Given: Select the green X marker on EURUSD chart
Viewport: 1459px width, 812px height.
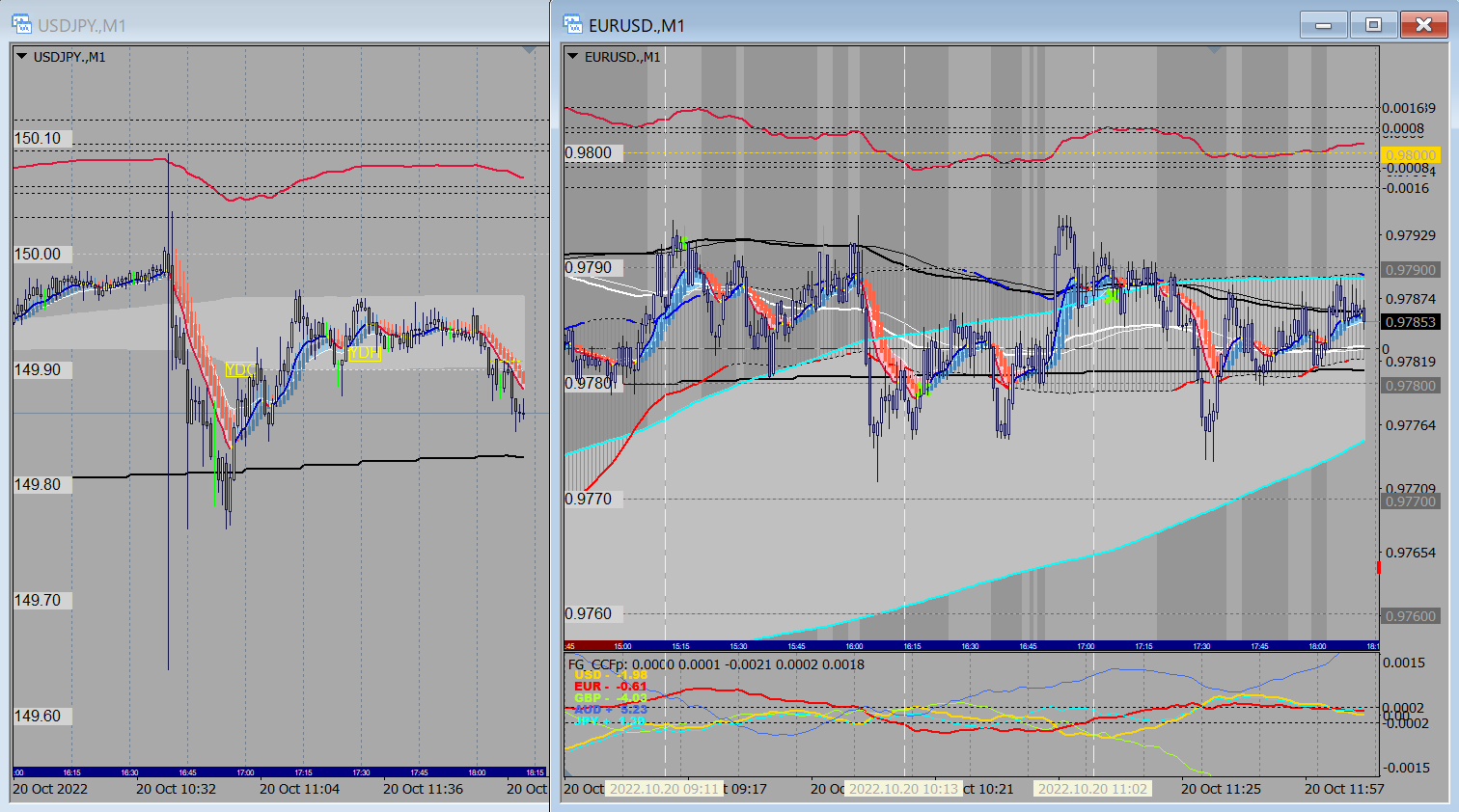Looking at the screenshot, I should (x=1111, y=295).
